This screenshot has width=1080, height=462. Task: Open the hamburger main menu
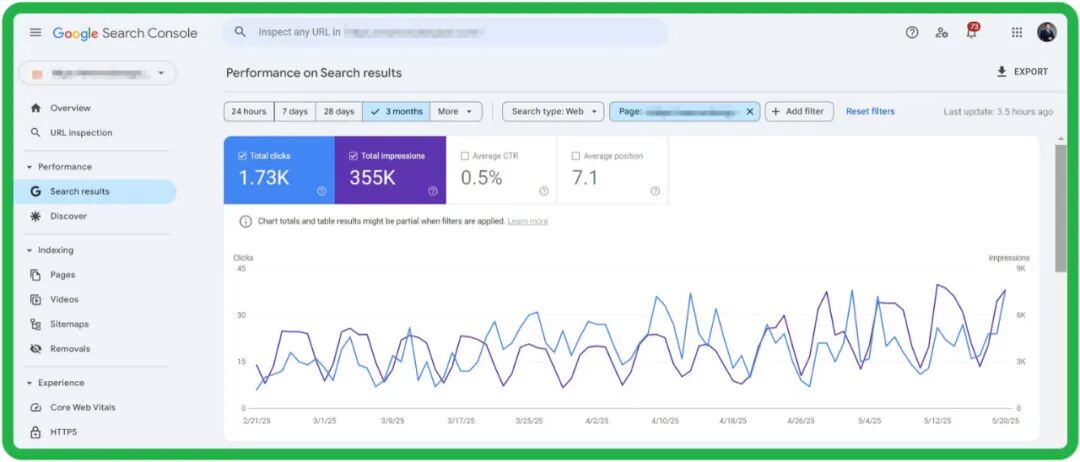(36, 33)
